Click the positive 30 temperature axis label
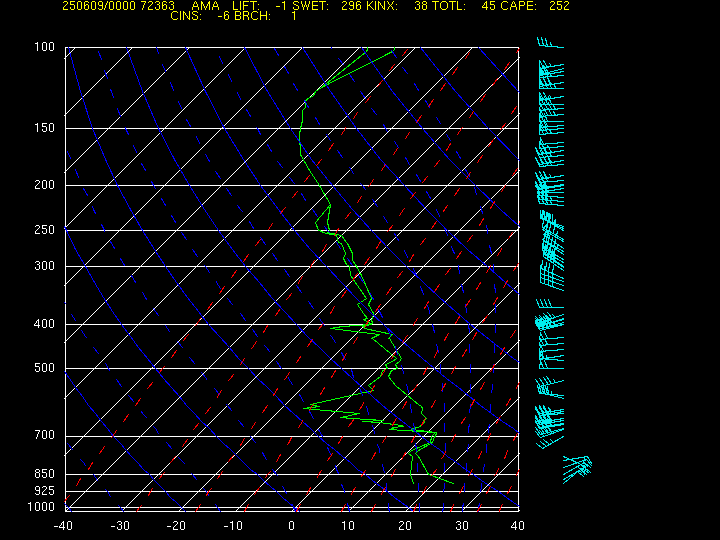 (x=461, y=526)
